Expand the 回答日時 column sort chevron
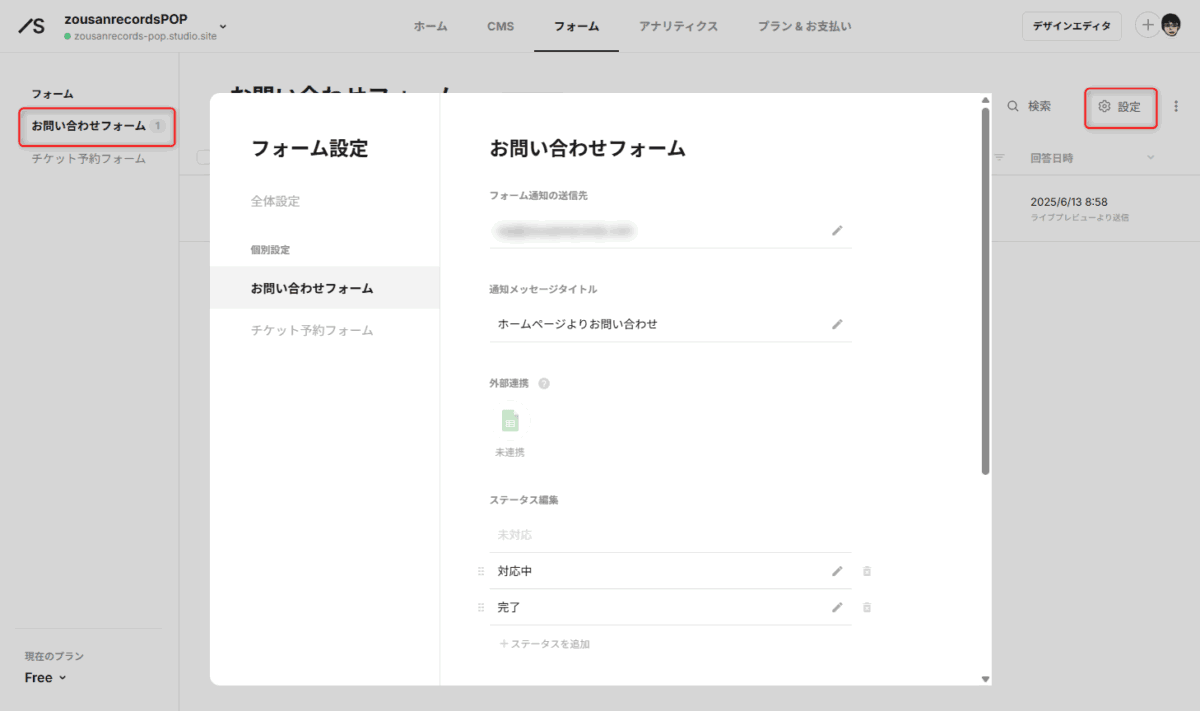The image size is (1200, 711). [x=1150, y=158]
